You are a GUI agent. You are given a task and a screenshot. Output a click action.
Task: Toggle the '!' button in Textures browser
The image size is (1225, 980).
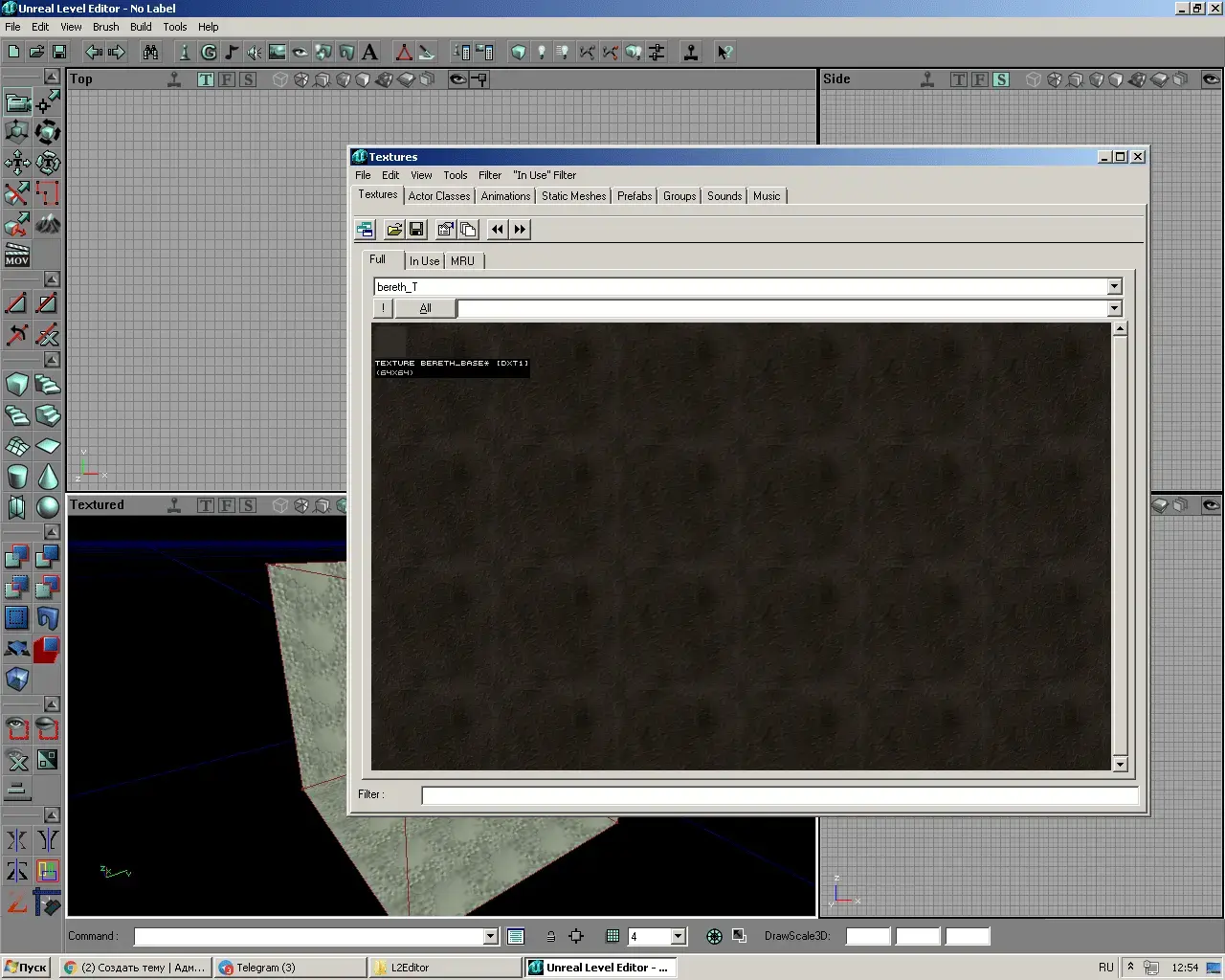383,308
